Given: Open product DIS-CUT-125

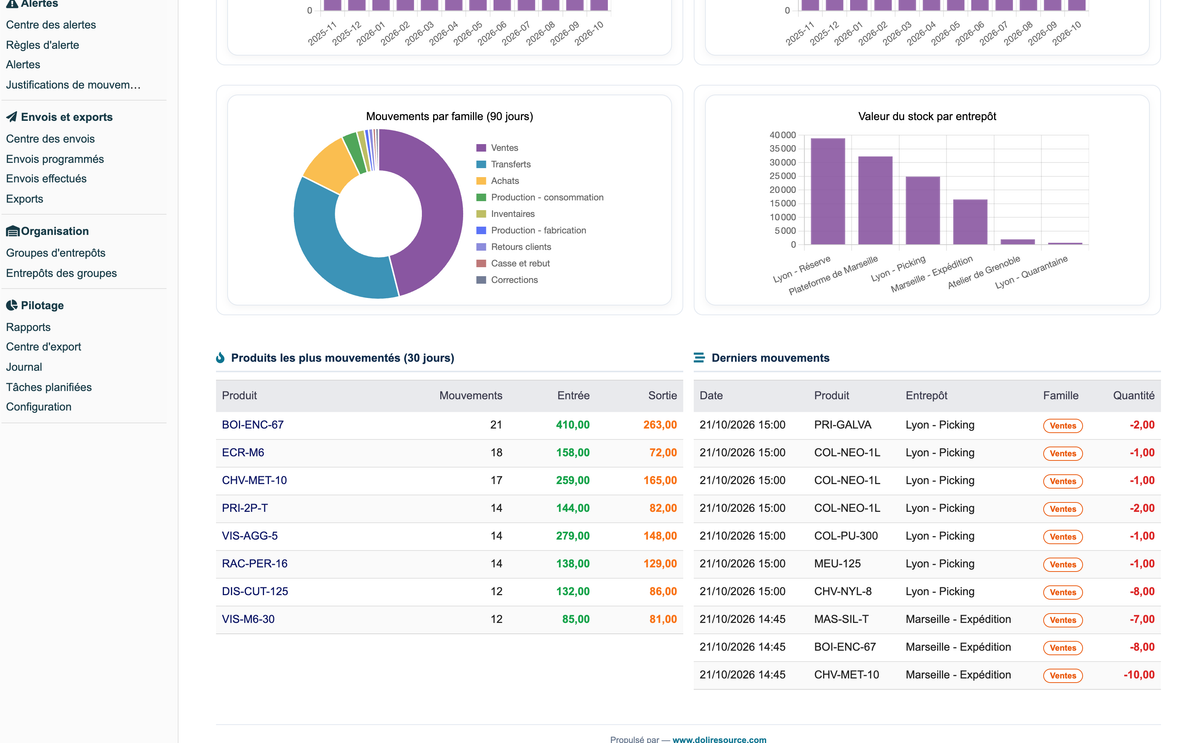Looking at the screenshot, I should (255, 592).
